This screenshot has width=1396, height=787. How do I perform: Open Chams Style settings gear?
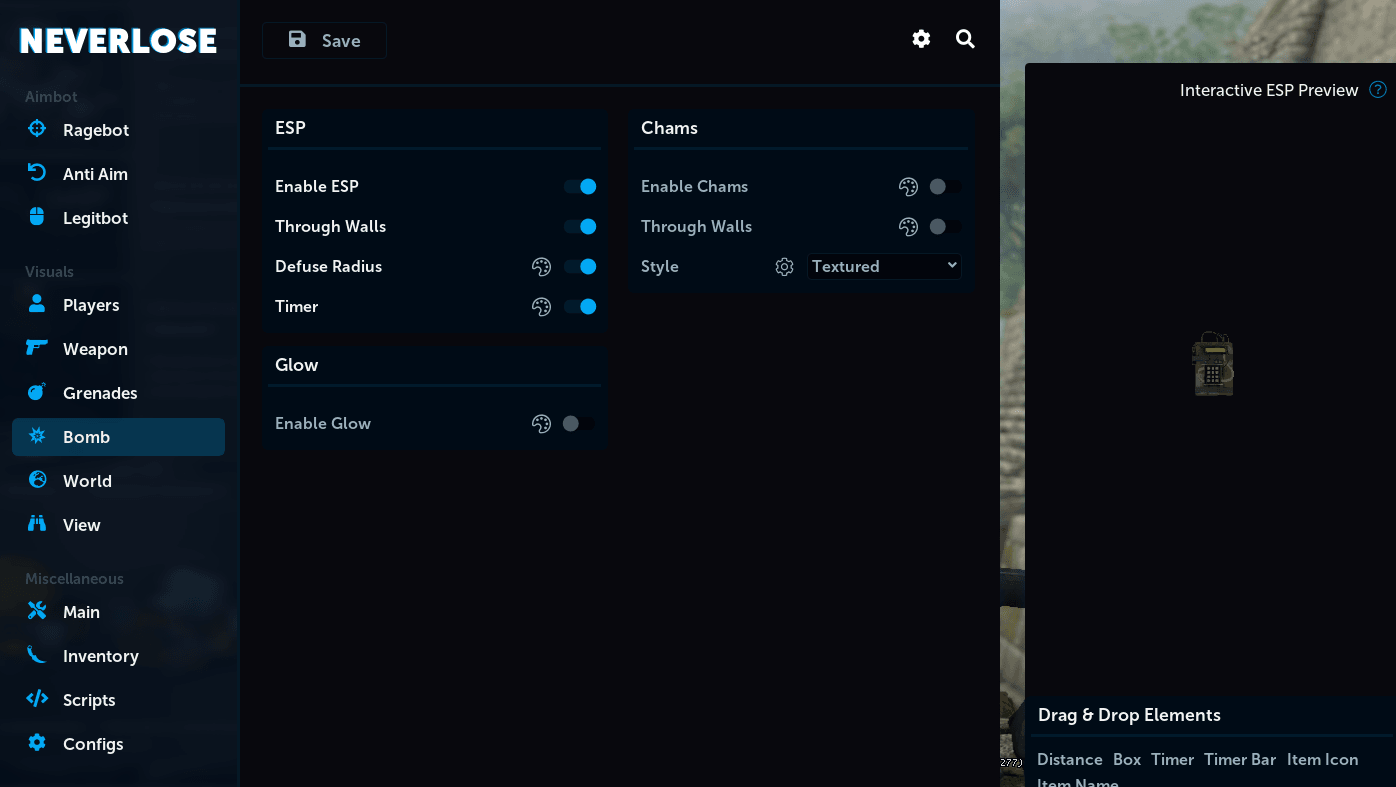point(785,267)
